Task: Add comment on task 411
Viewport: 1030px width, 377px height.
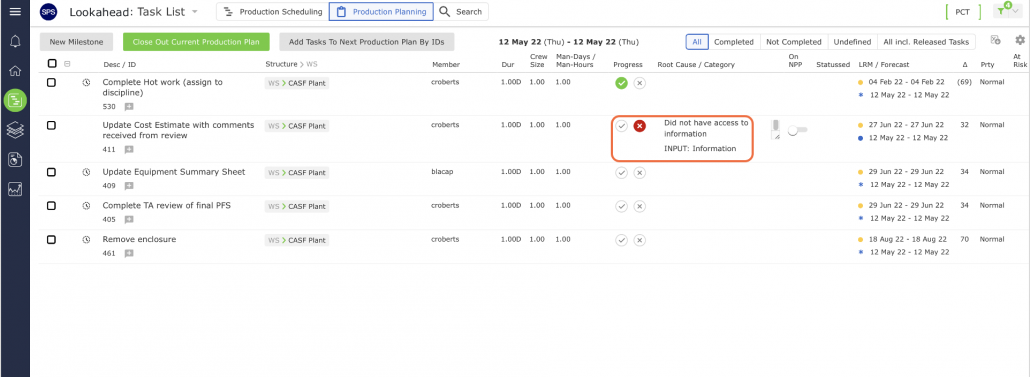Action: (129, 150)
